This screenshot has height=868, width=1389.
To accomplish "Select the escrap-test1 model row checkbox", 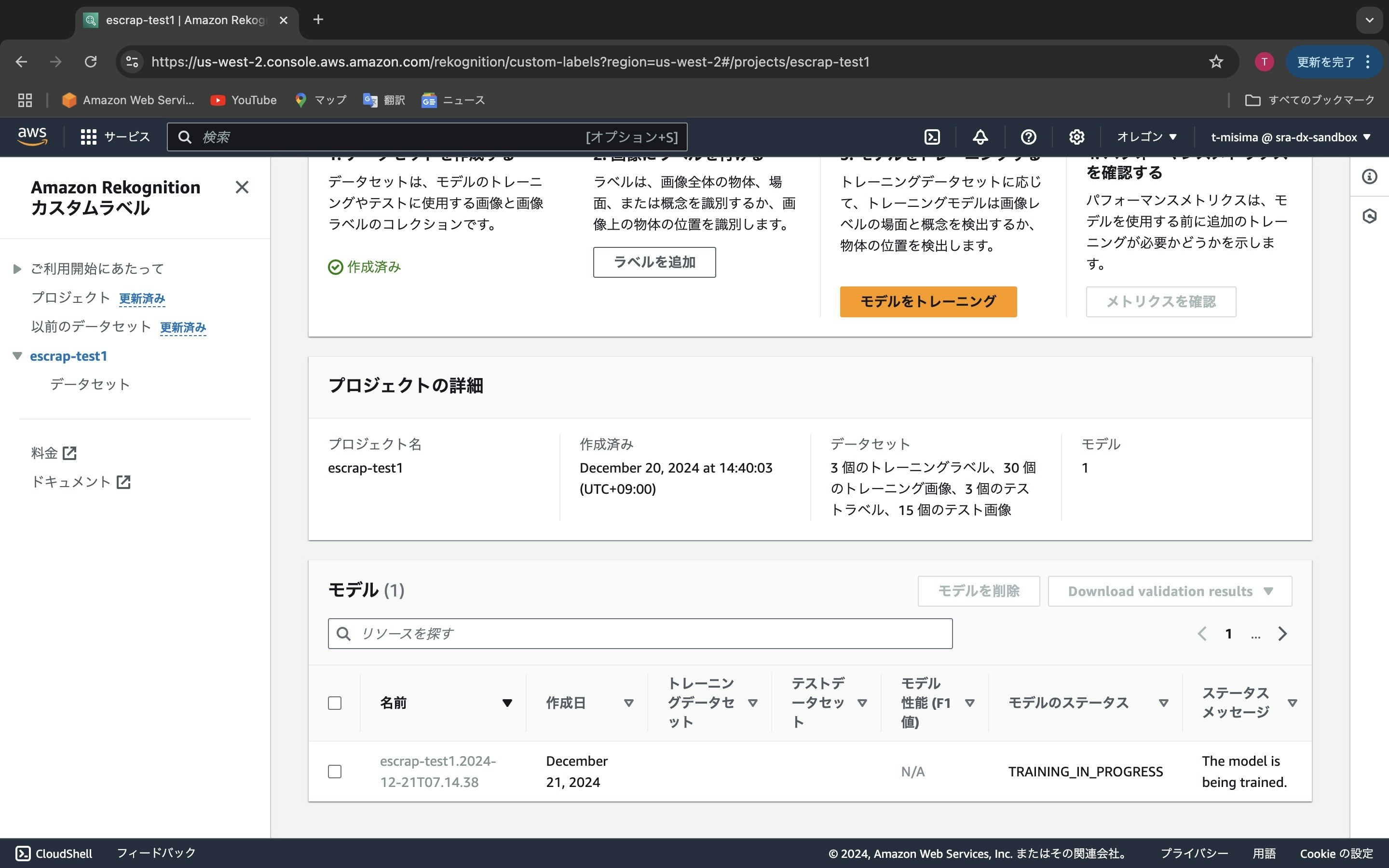I will point(335,771).
